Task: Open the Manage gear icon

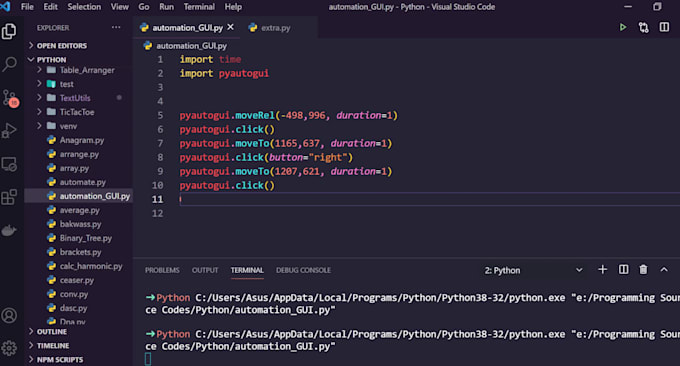Action: click(x=9, y=348)
